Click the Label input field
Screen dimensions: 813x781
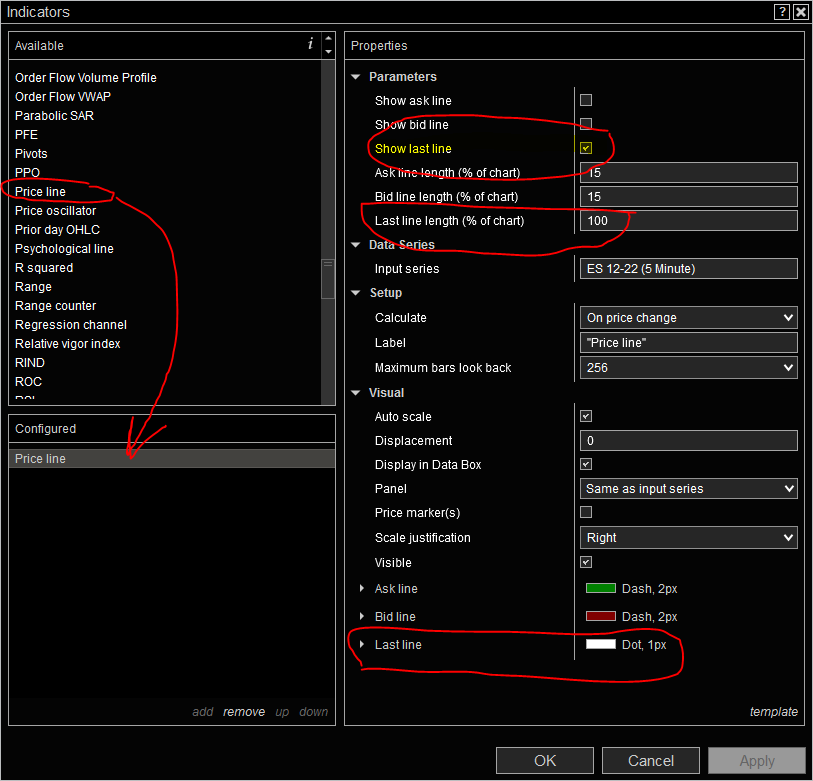click(x=689, y=343)
